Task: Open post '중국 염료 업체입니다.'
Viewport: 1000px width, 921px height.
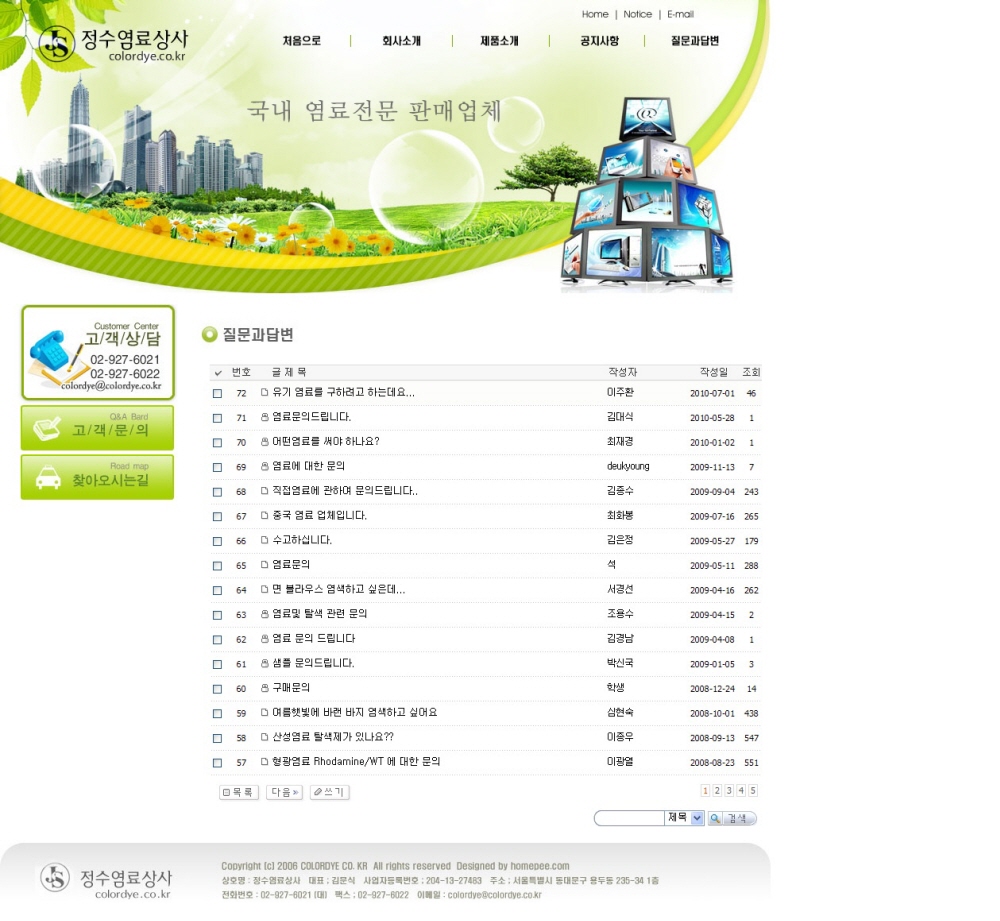Action: click(319, 516)
